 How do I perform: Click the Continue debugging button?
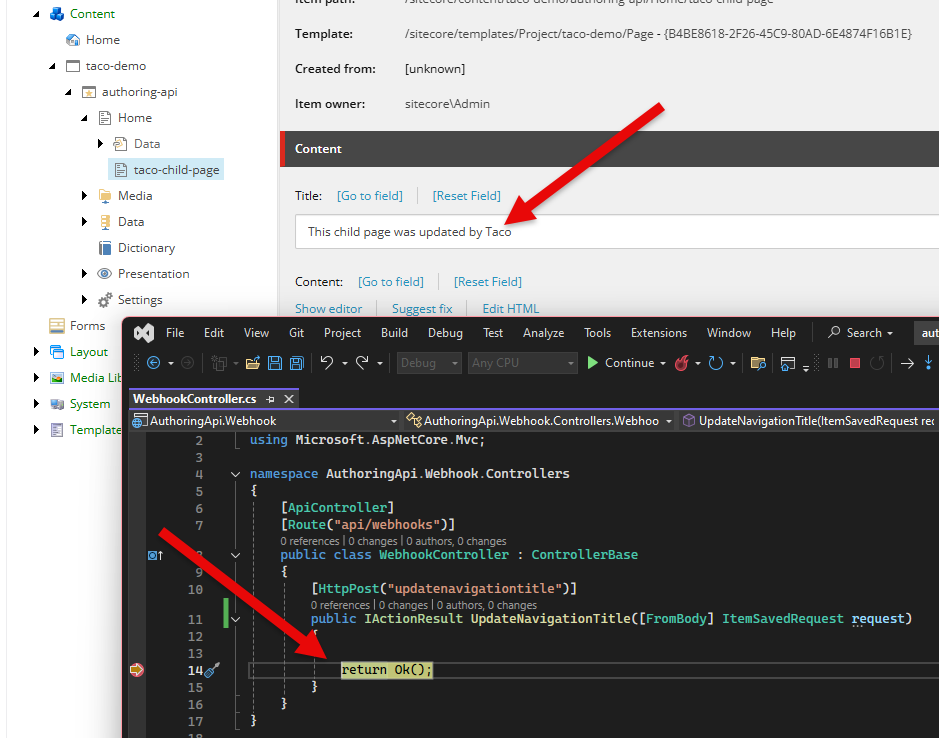pyautogui.click(x=620, y=363)
